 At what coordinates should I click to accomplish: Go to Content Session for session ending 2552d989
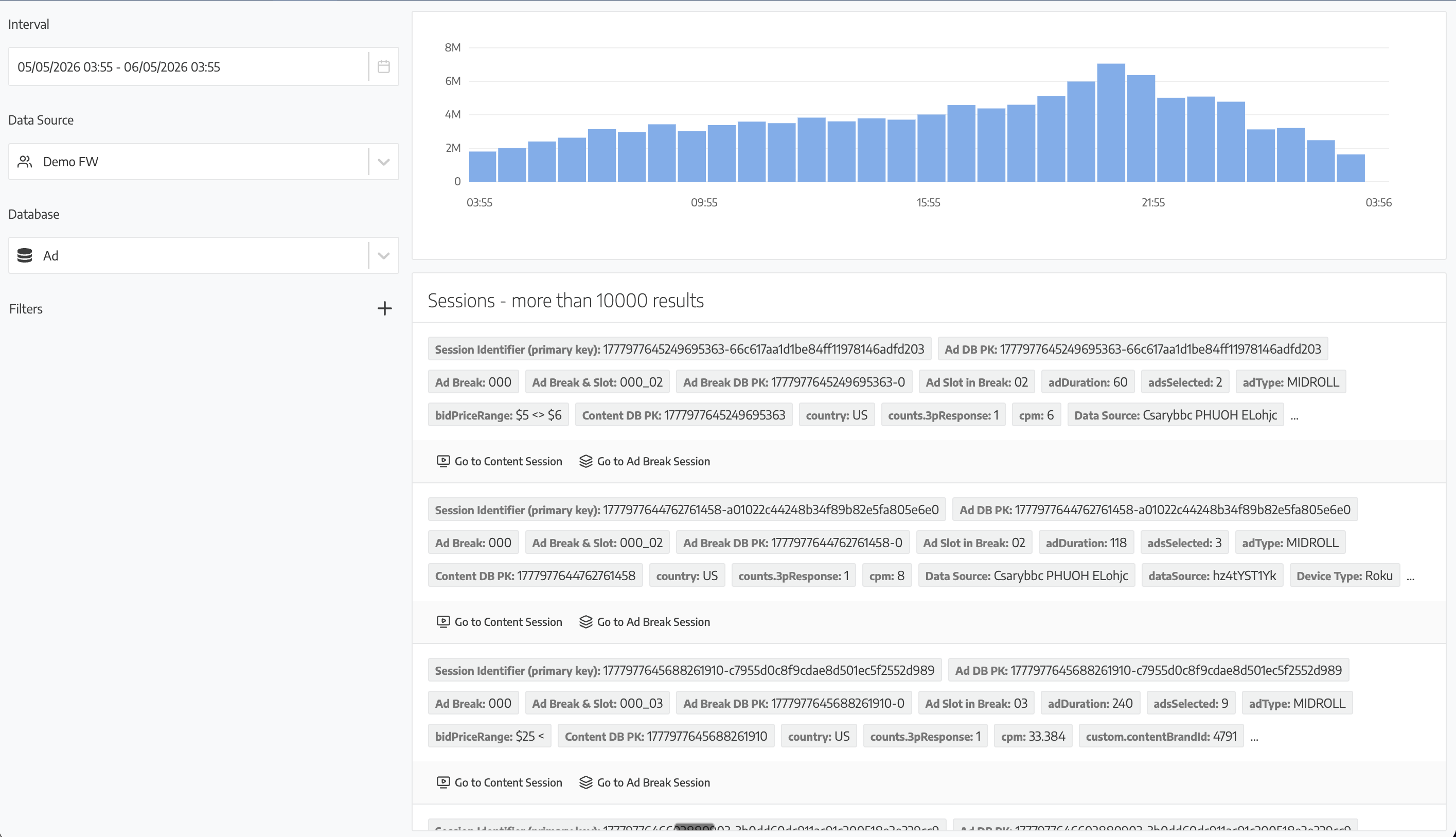[500, 782]
